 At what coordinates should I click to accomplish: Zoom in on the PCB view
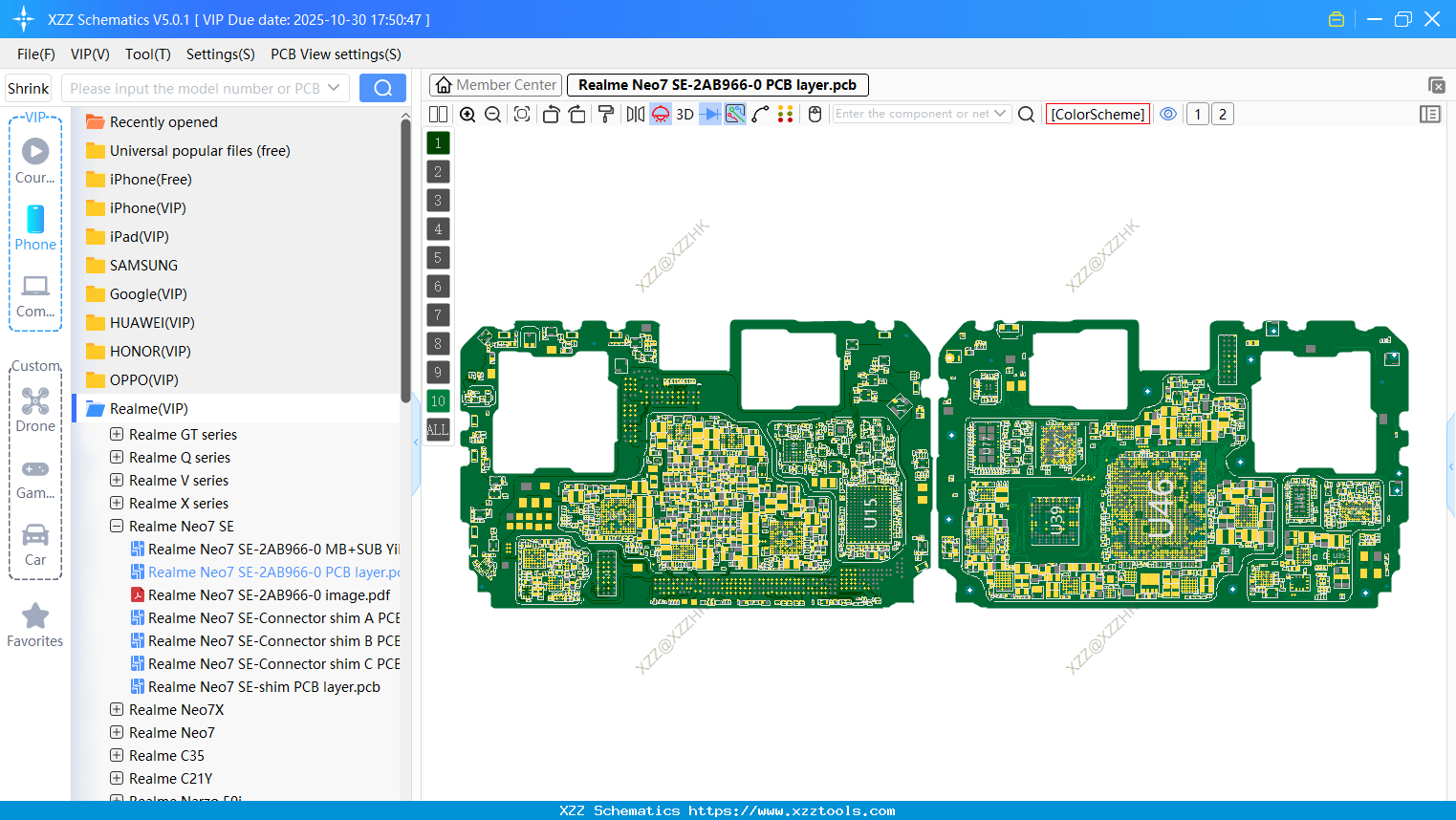pos(467,114)
